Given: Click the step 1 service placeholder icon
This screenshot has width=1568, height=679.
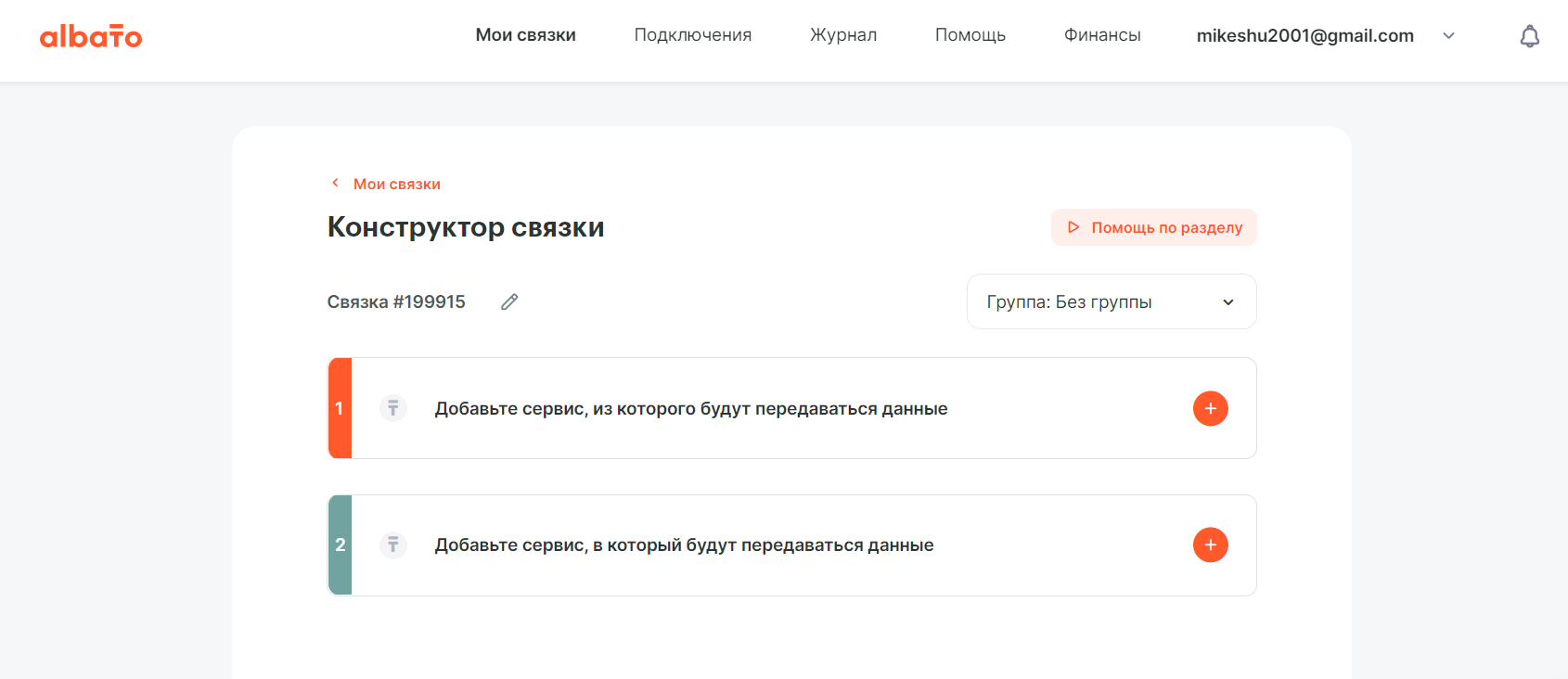Looking at the screenshot, I should (x=393, y=408).
